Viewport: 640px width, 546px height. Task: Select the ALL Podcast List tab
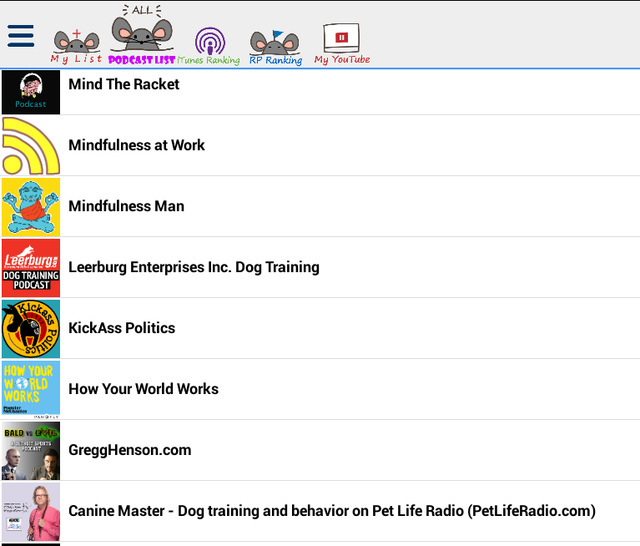[x=142, y=35]
